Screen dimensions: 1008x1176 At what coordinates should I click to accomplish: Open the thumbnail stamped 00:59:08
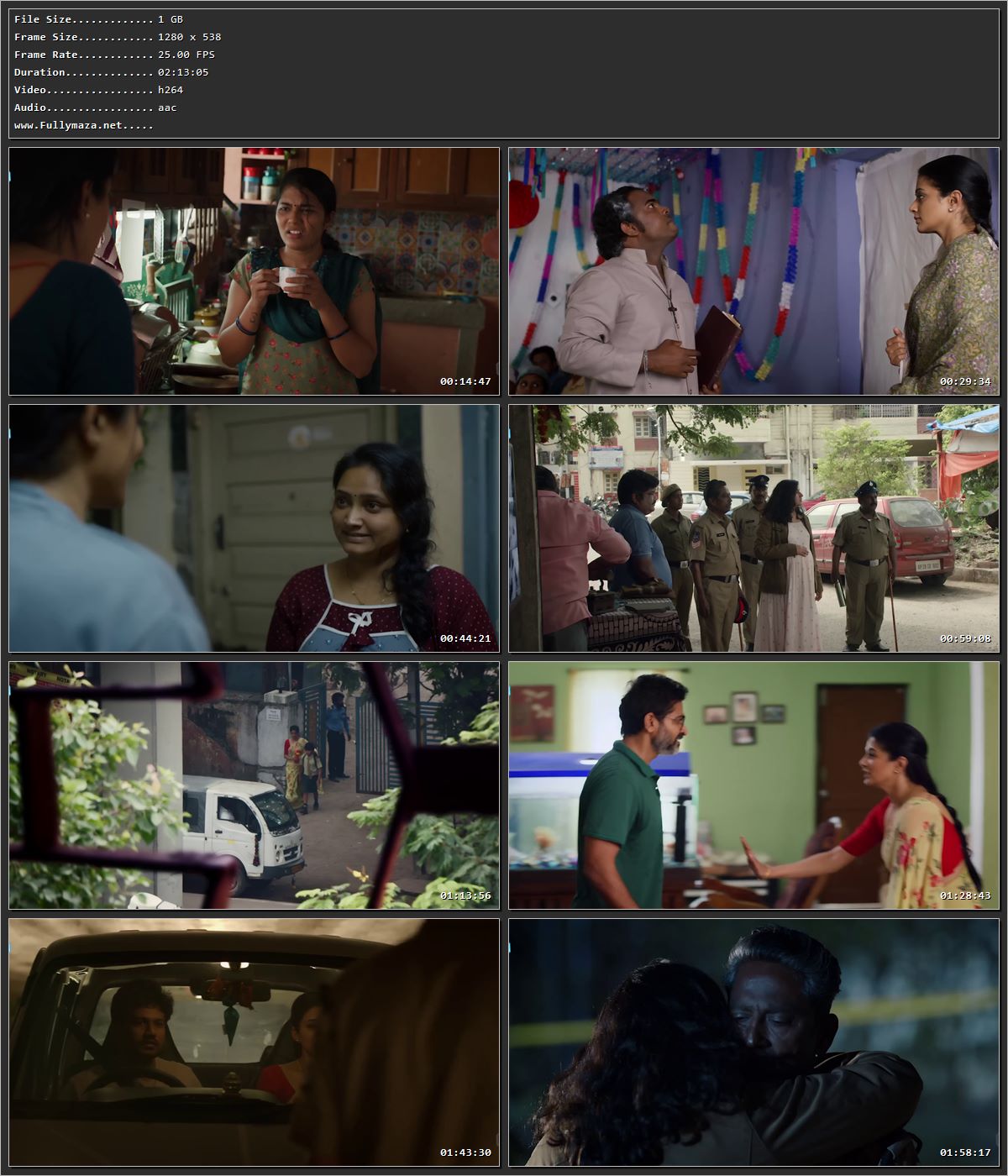click(753, 528)
